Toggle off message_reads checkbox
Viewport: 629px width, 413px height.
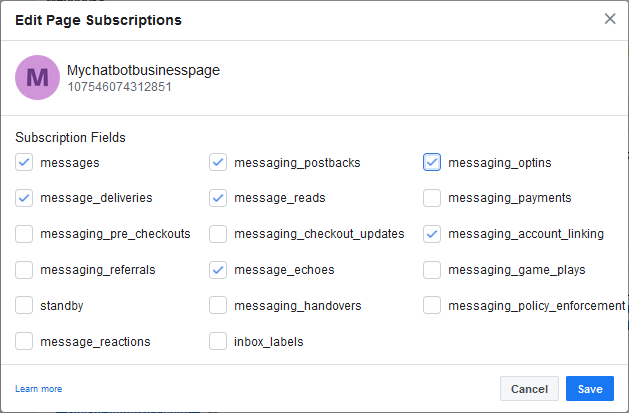[218, 198]
